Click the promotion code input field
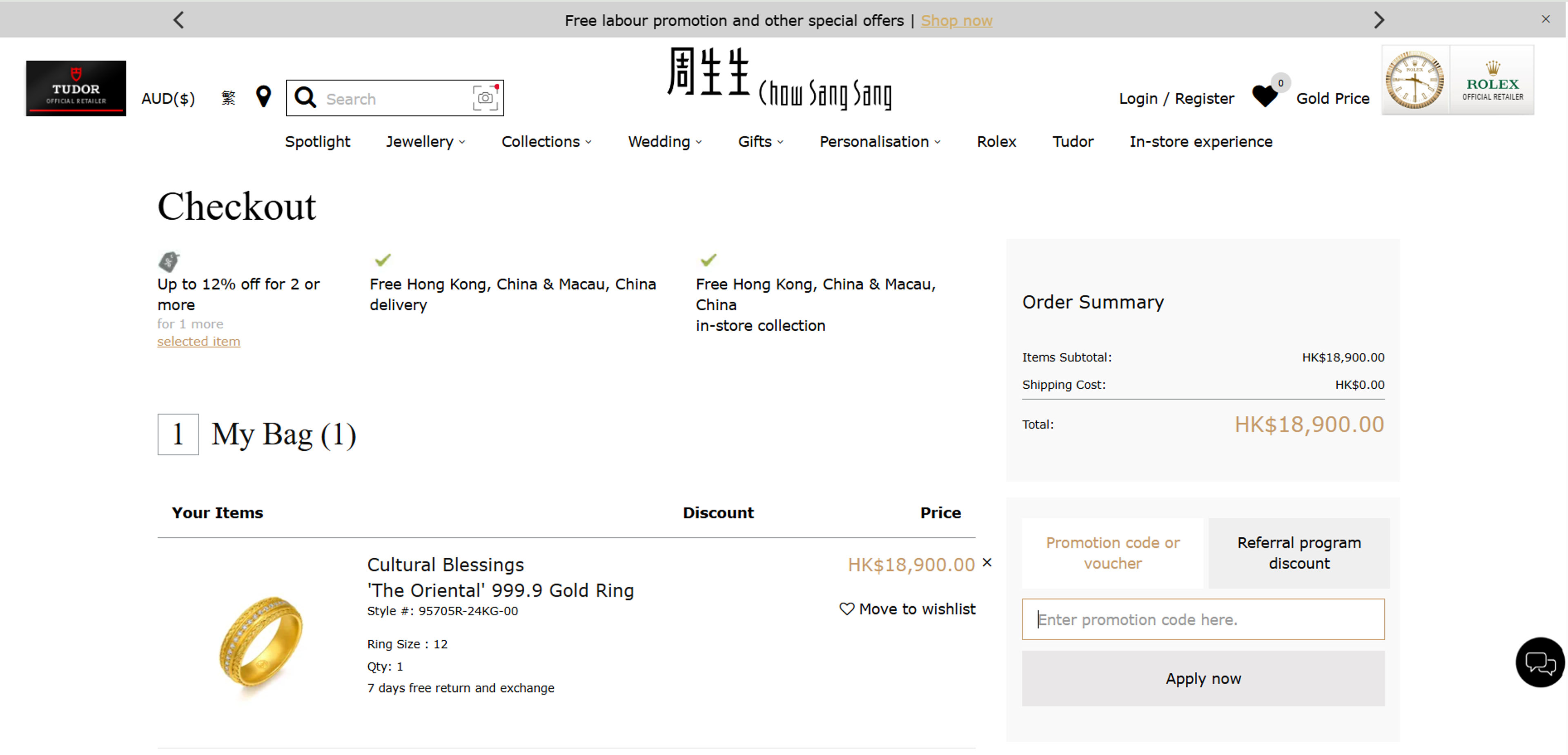Image resolution: width=1568 pixels, height=755 pixels. click(1203, 619)
